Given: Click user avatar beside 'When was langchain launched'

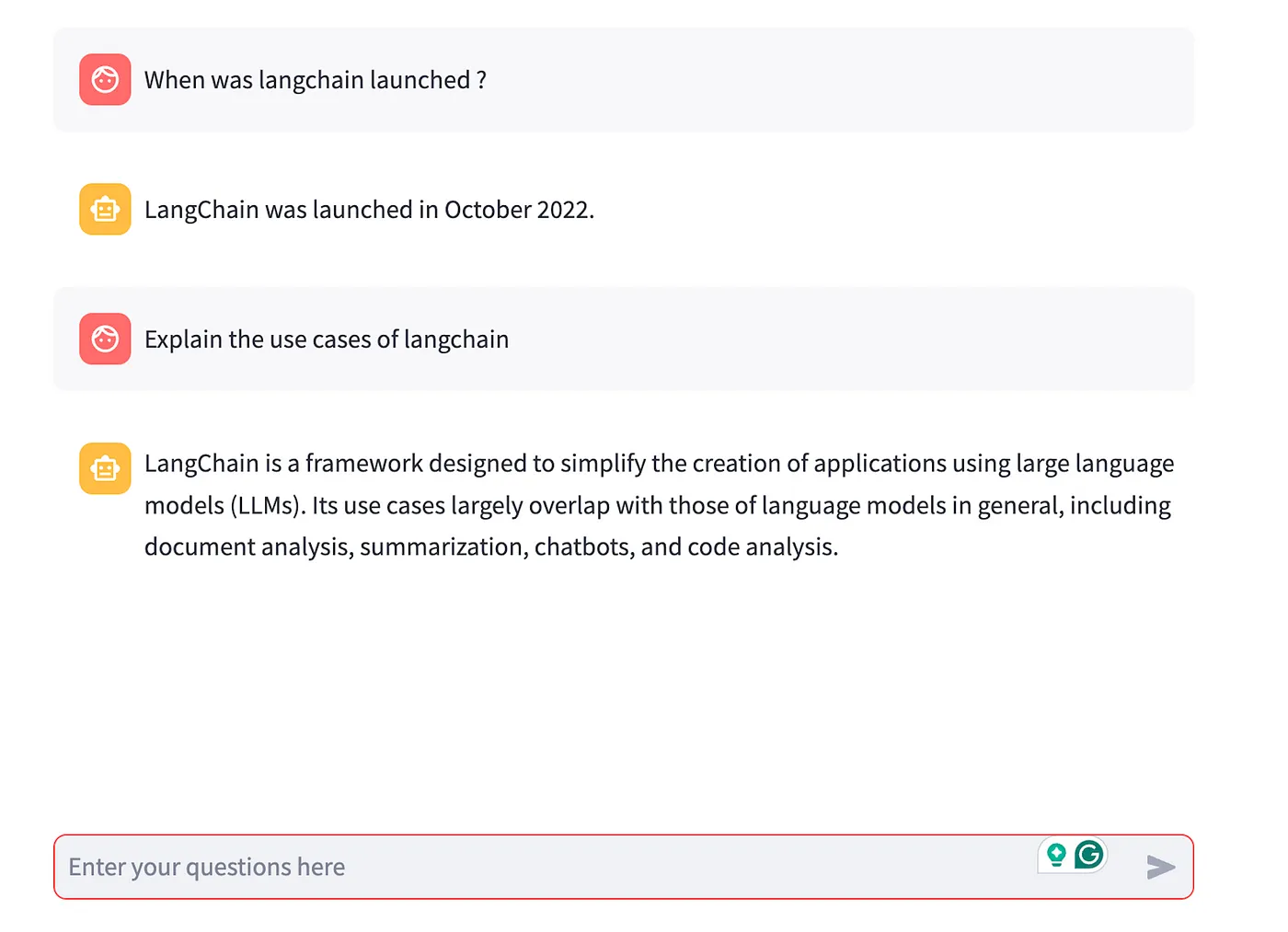Looking at the screenshot, I should coord(105,80).
